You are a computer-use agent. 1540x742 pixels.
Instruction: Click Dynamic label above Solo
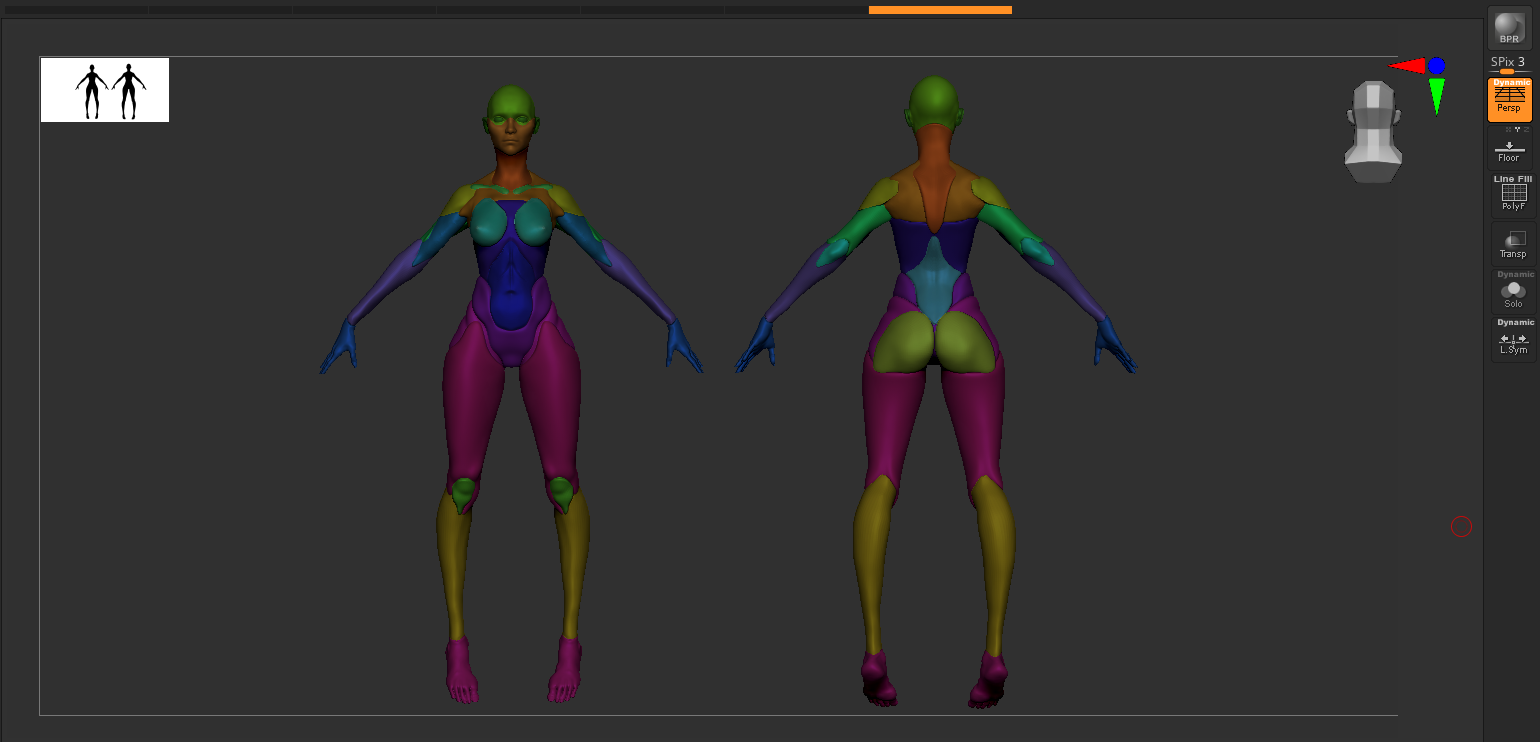1515,274
